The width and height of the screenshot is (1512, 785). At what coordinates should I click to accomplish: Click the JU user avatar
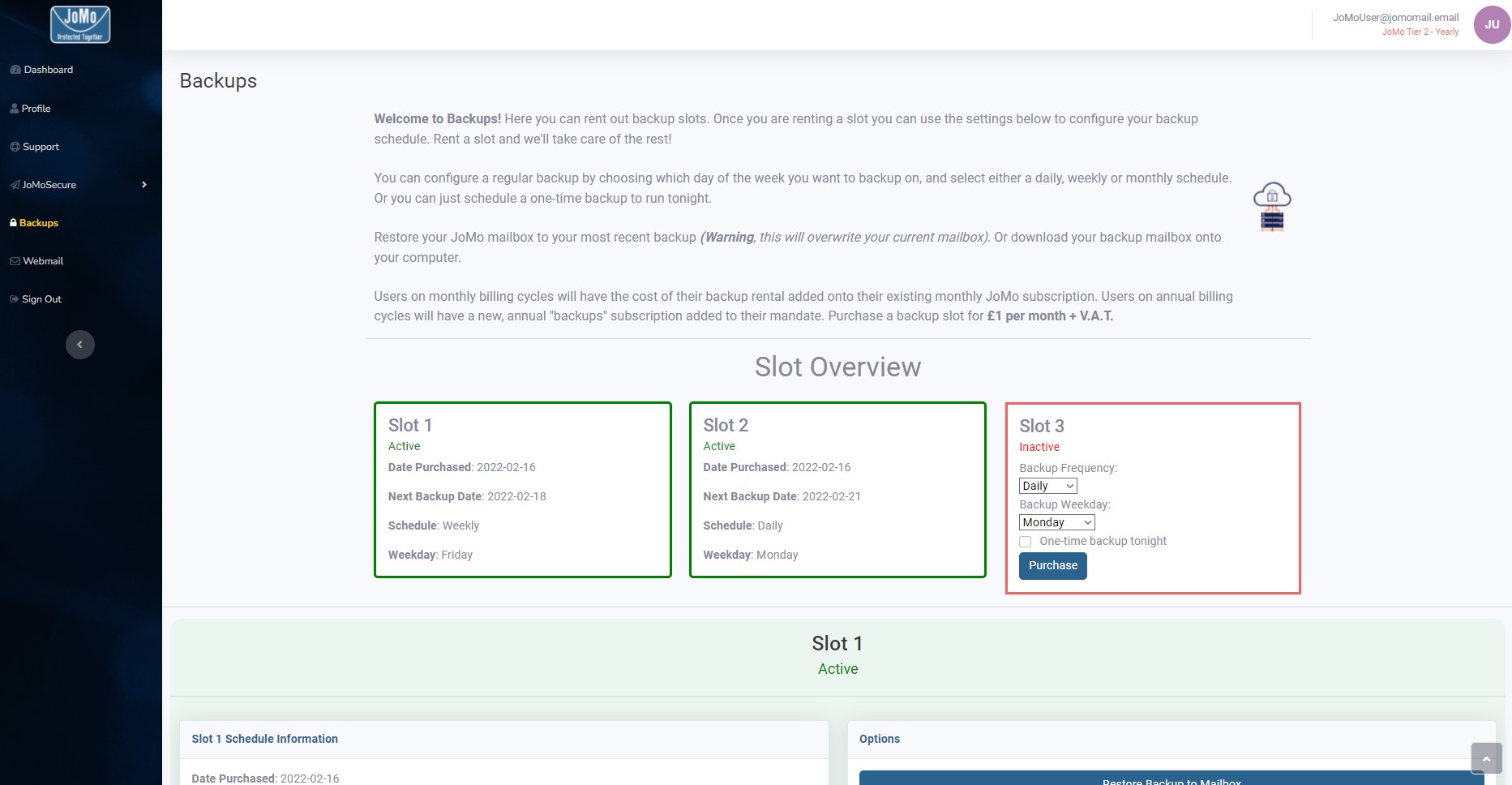click(1492, 24)
